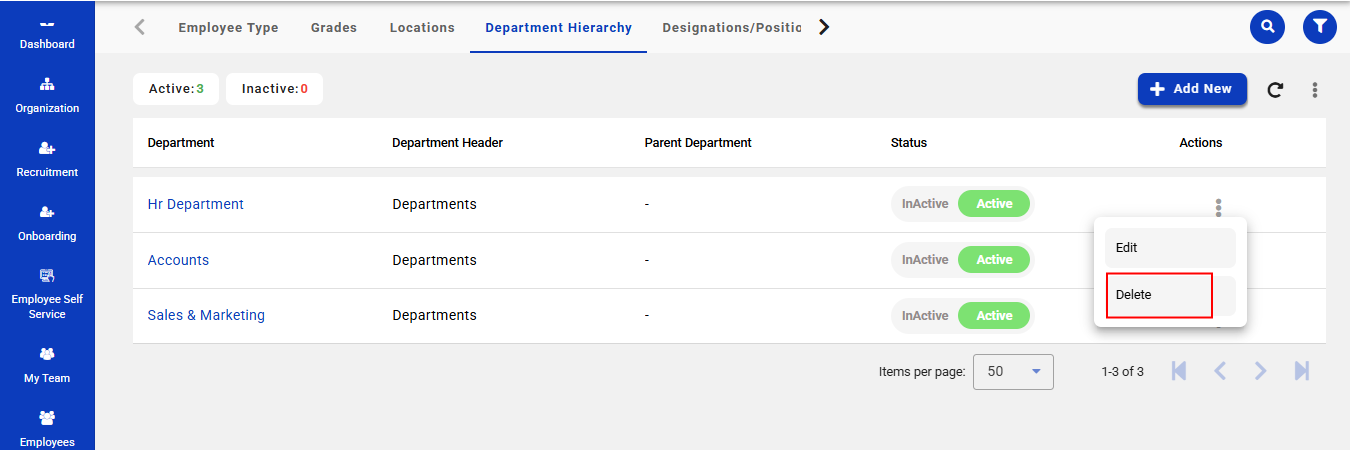The width and height of the screenshot is (1350, 450).
Task: Open the Sales & Marketing department link
Action: point(206,315)
